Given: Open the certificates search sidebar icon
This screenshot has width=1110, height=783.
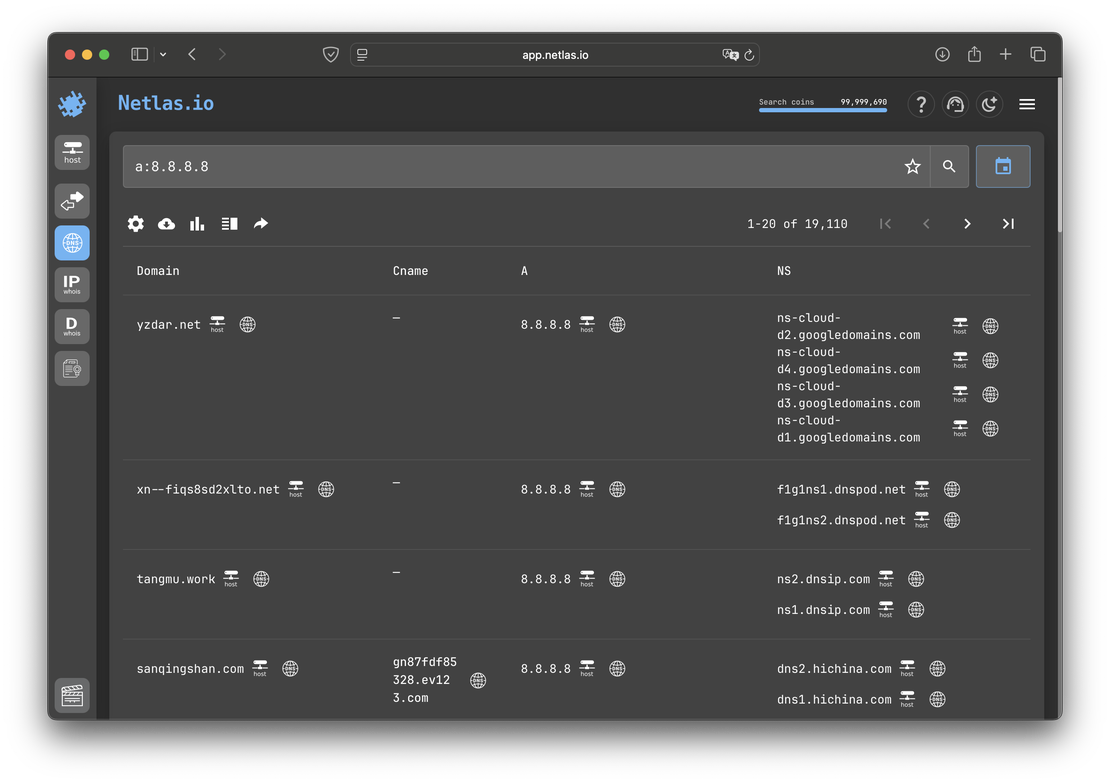Looking at the screenshot, I should point(72,369).
